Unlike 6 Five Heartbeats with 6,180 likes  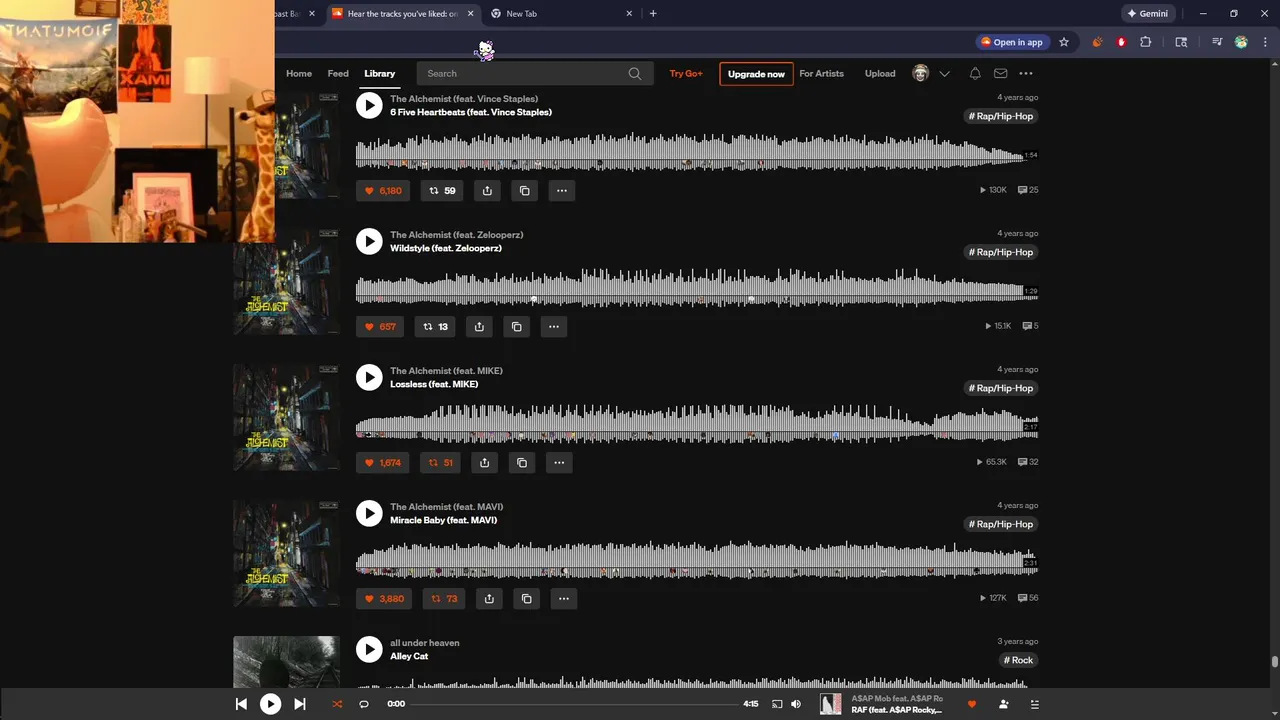pos(383,190)
